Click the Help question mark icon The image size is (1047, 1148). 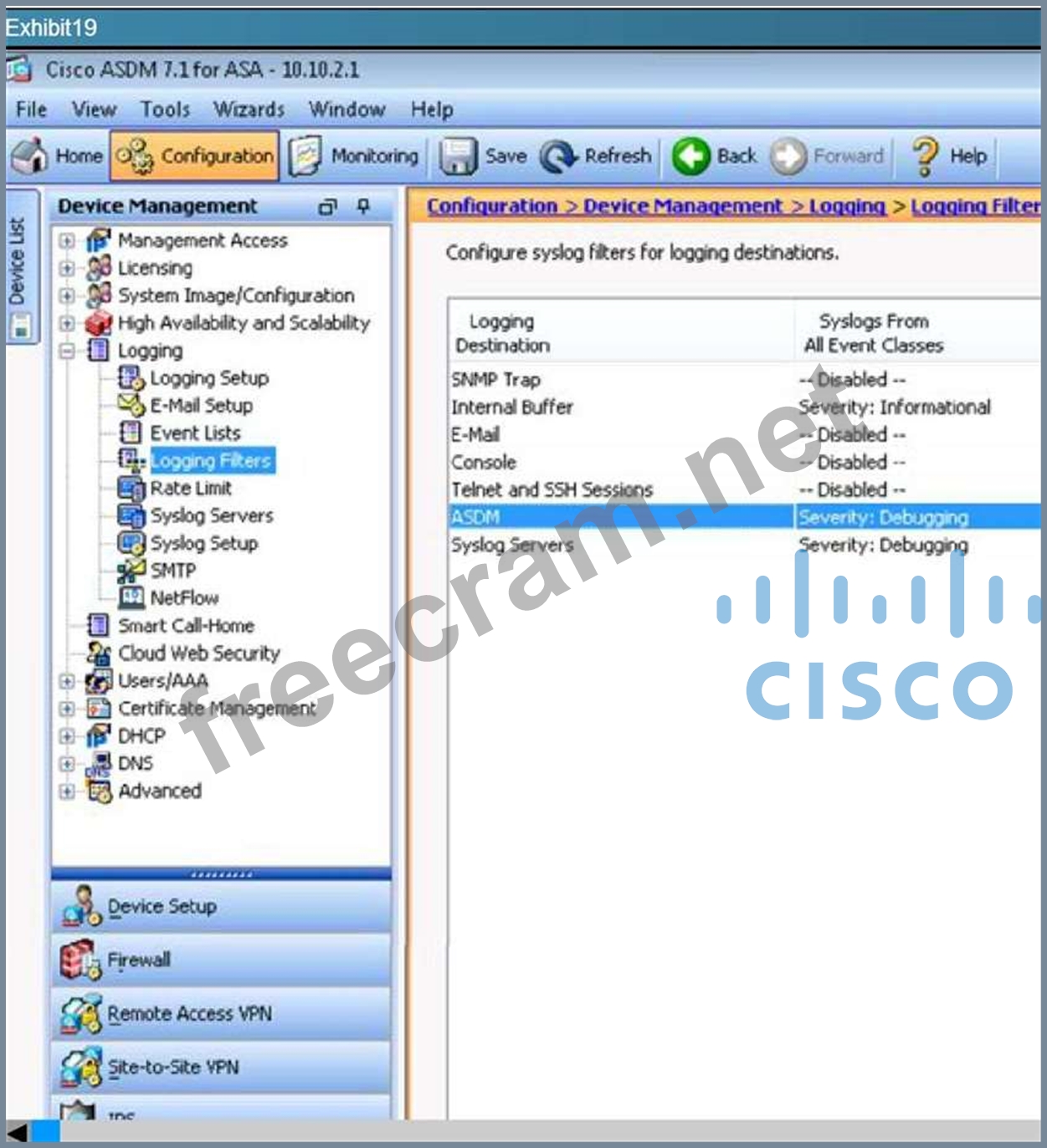click(925, 156)
